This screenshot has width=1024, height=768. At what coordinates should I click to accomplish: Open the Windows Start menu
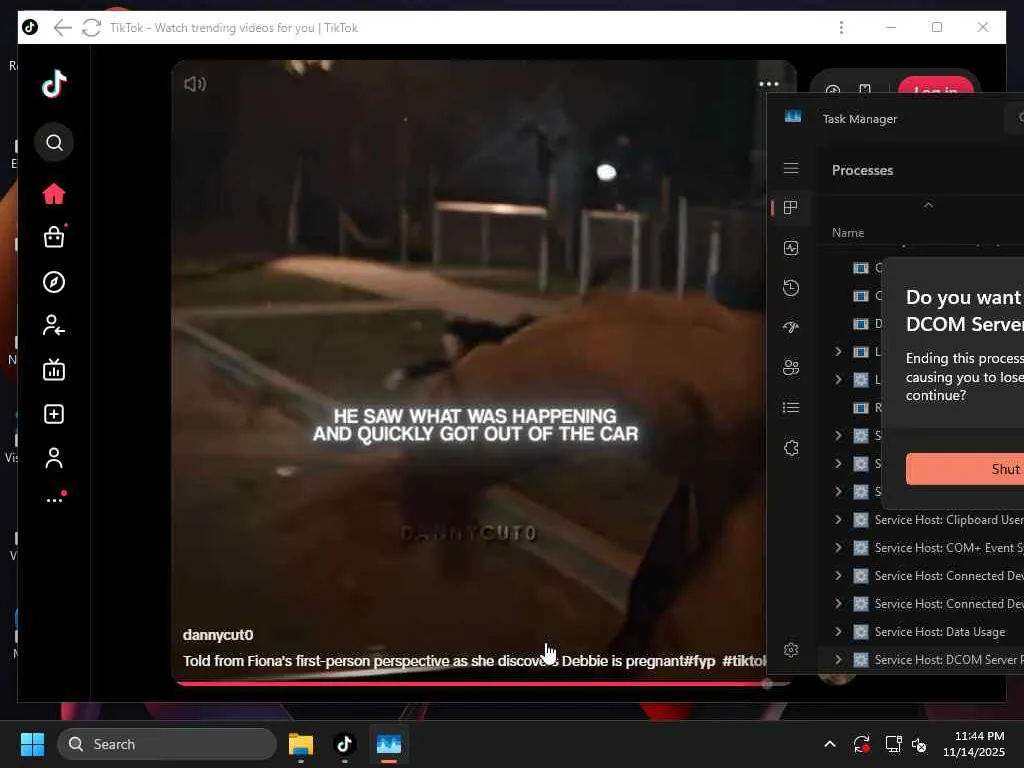pyautogui.click(x=32, y=744)
